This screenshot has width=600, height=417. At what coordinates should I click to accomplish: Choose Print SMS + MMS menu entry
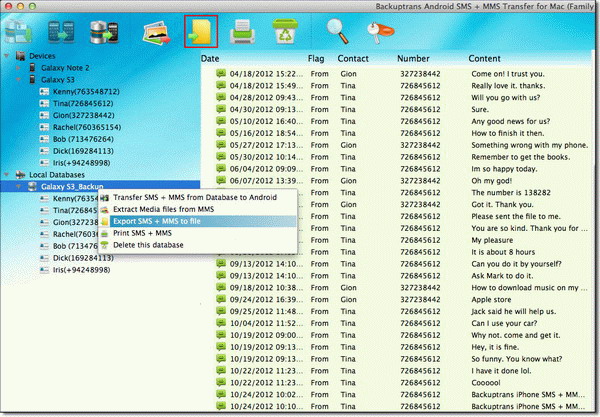tap(197, 233)
